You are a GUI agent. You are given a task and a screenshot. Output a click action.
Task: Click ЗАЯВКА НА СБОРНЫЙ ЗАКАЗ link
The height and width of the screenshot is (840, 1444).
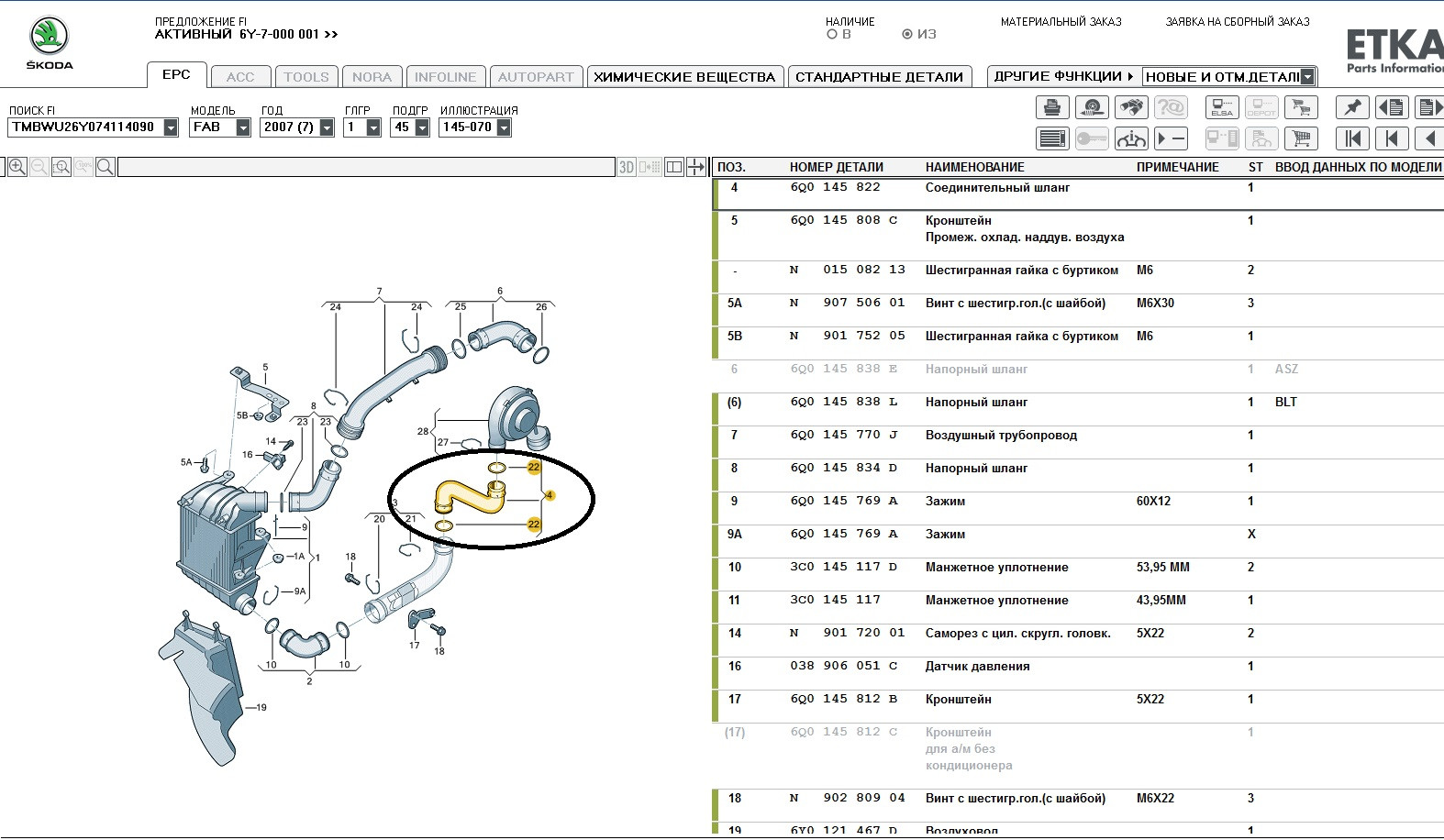(x=1238, y=22)
